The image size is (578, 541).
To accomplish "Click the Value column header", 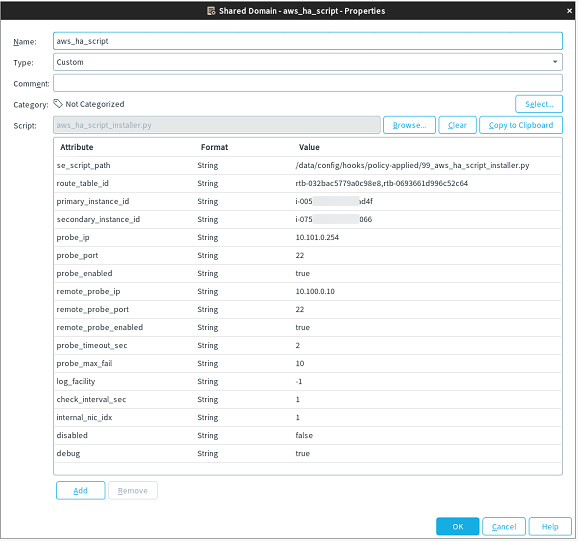I will click(x=309, y=147).
